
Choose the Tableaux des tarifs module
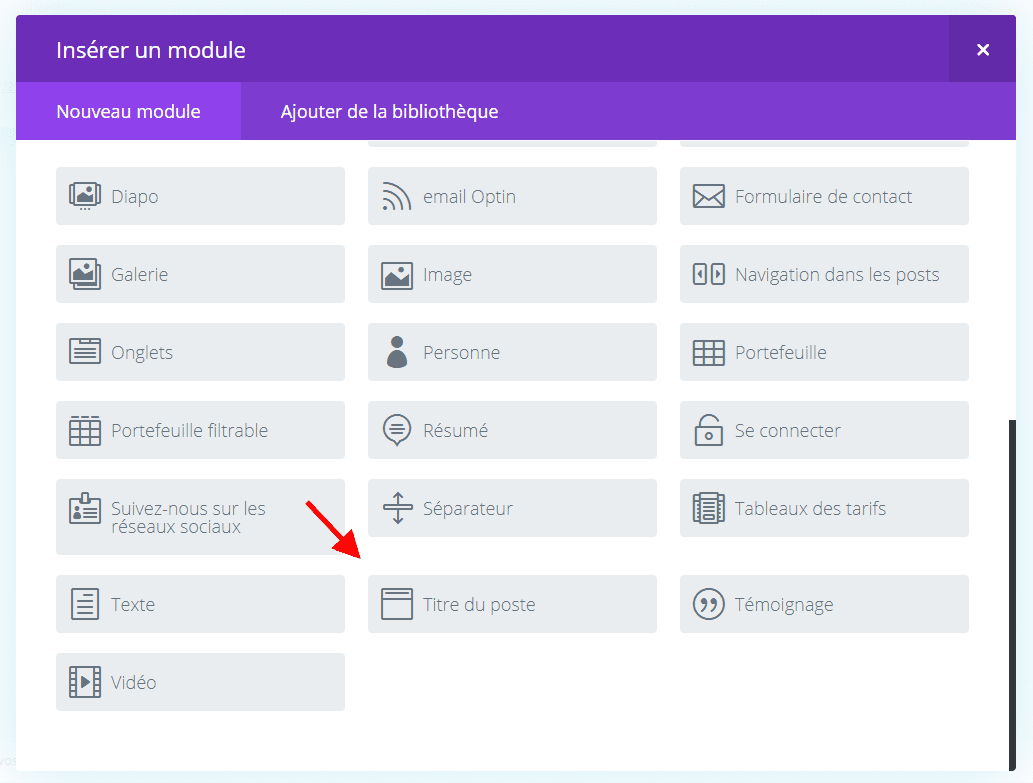point(824,508)
